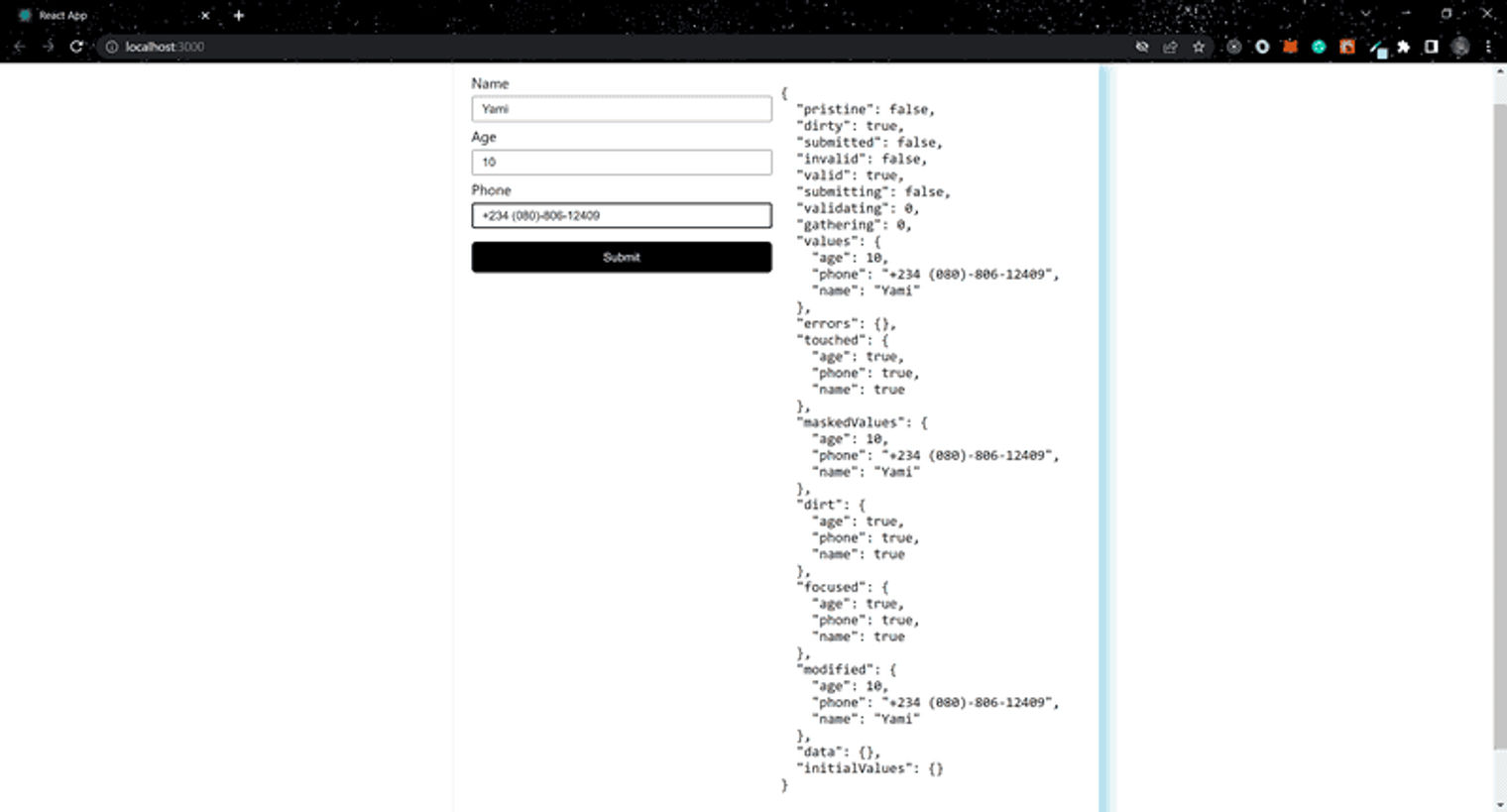Bookmark this page with the star icon

tap(1199, 47)
